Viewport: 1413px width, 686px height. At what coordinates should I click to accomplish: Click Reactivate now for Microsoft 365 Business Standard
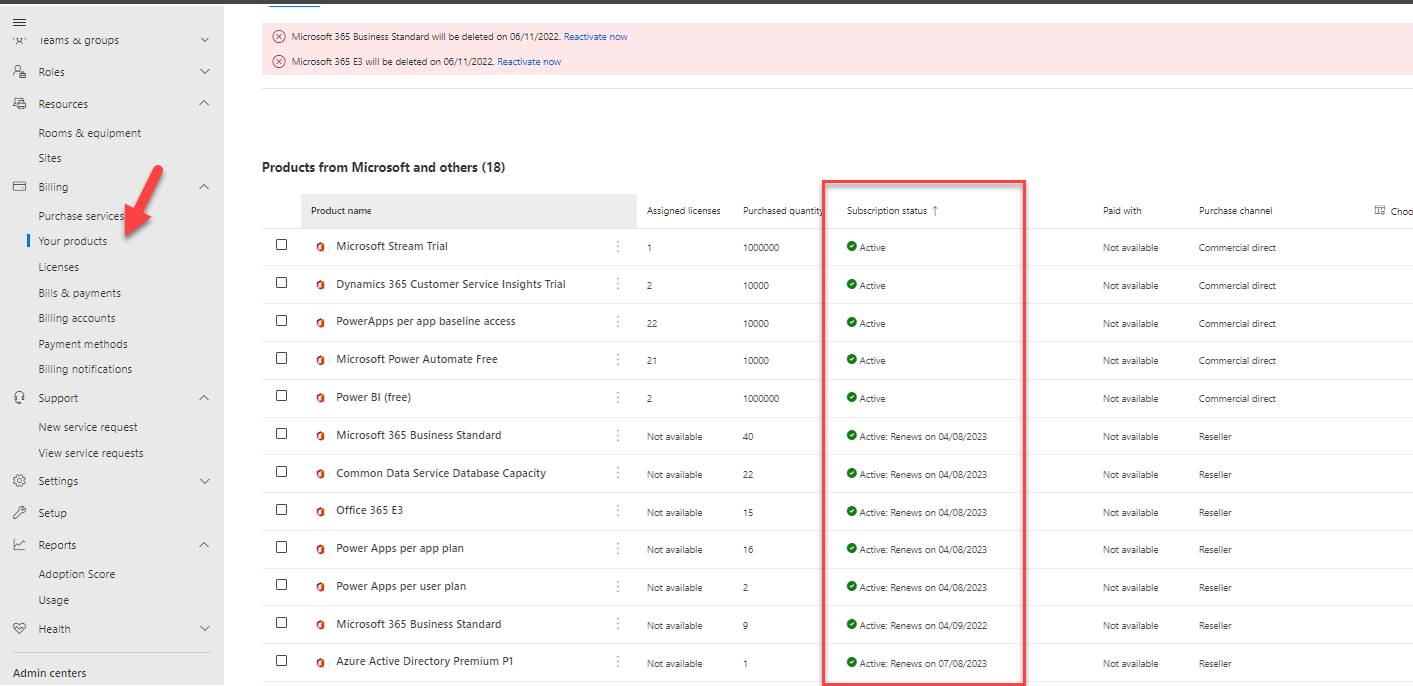(x=595, y=37)
